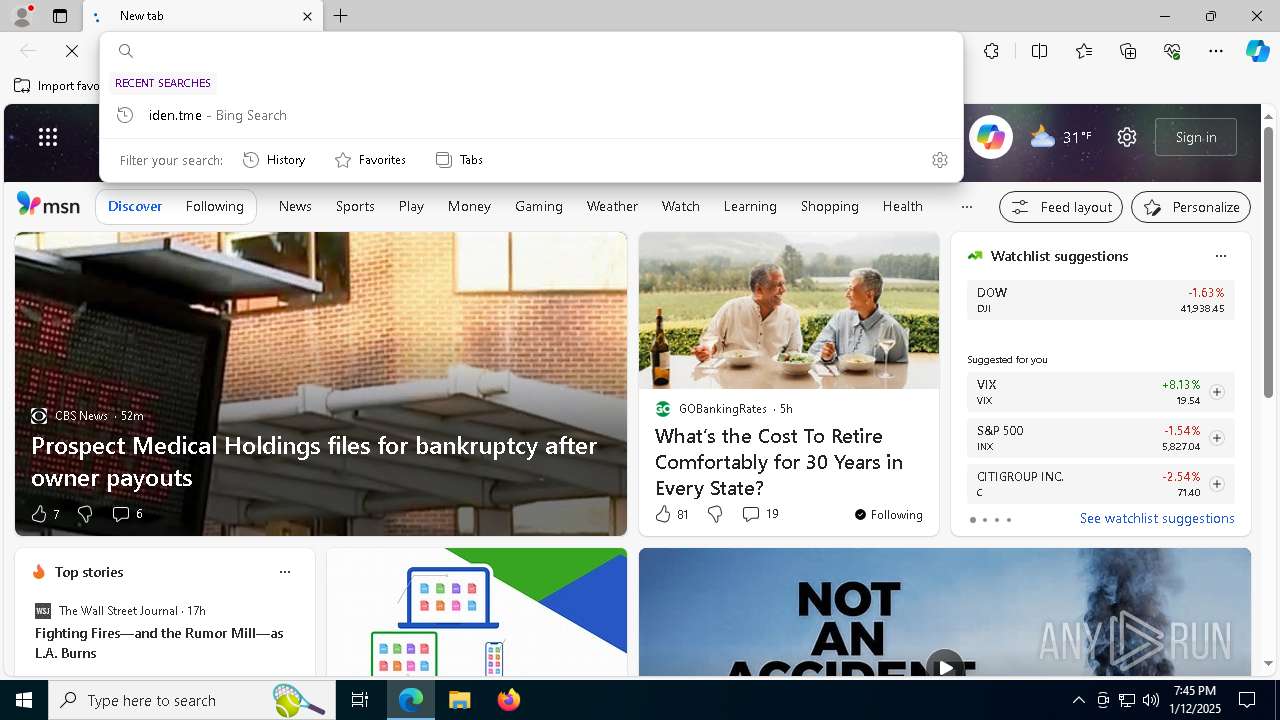
Task: Open Browser essentials heart icon
Action: coord(1172,51)
